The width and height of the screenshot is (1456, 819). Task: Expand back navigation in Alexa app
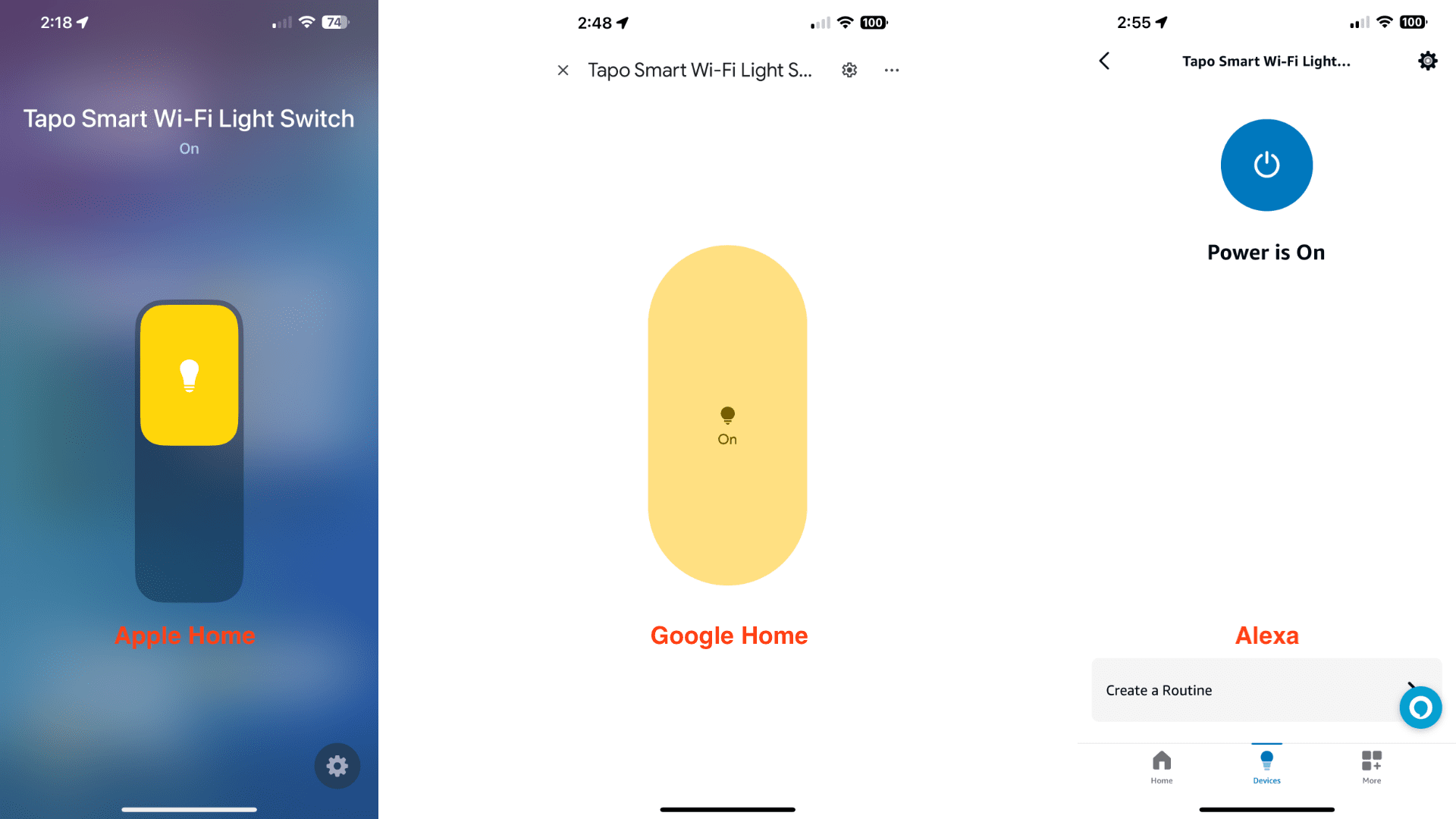point(1106,61)
